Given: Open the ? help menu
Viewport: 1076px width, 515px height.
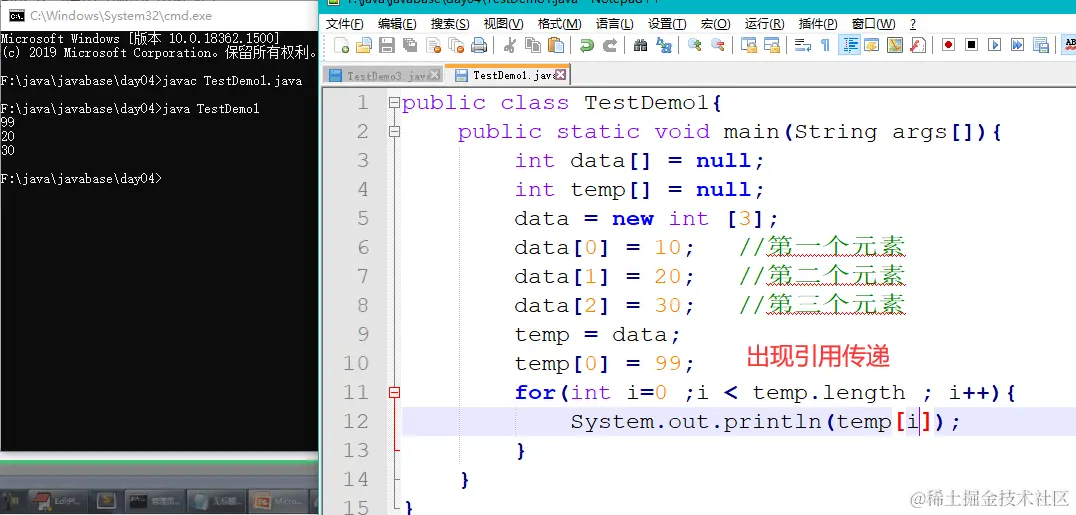Looking at the screenshot, I should 913,24.
